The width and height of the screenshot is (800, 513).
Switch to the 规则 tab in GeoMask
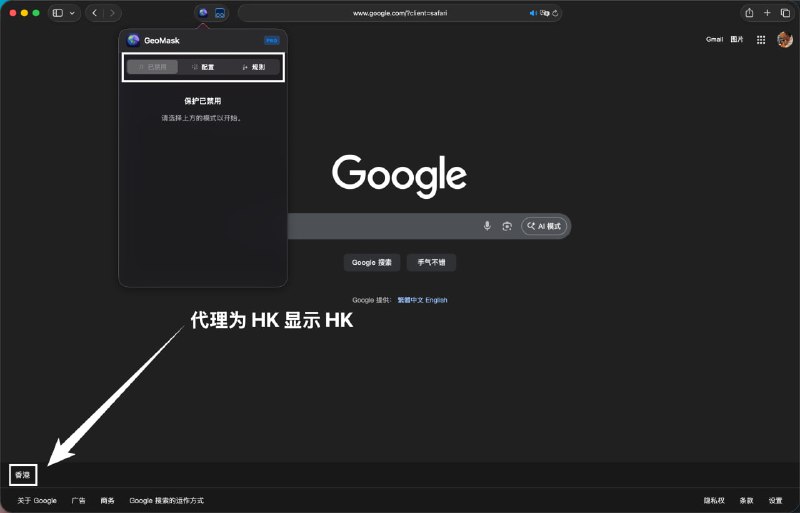point(254,67)
